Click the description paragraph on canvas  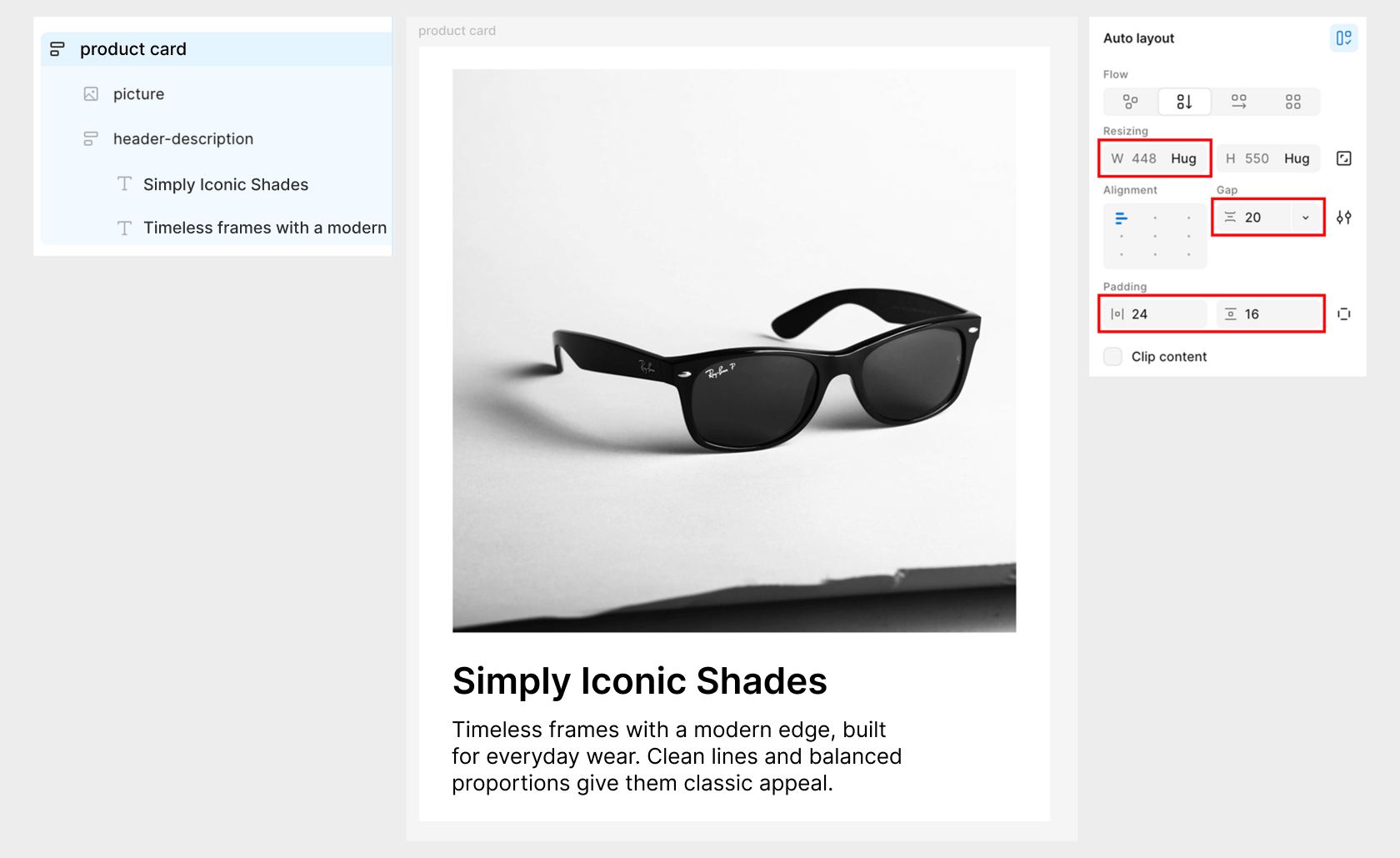click(x=677, y=756)
